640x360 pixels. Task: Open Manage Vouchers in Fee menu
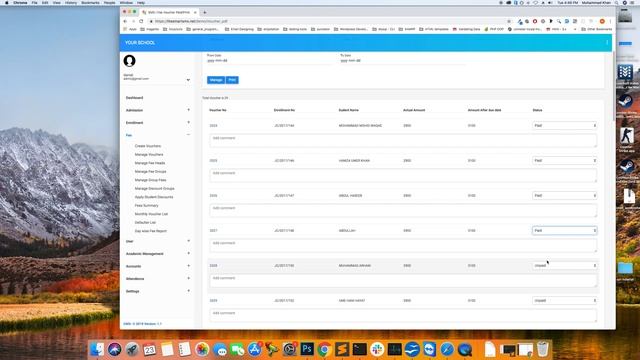149,155
